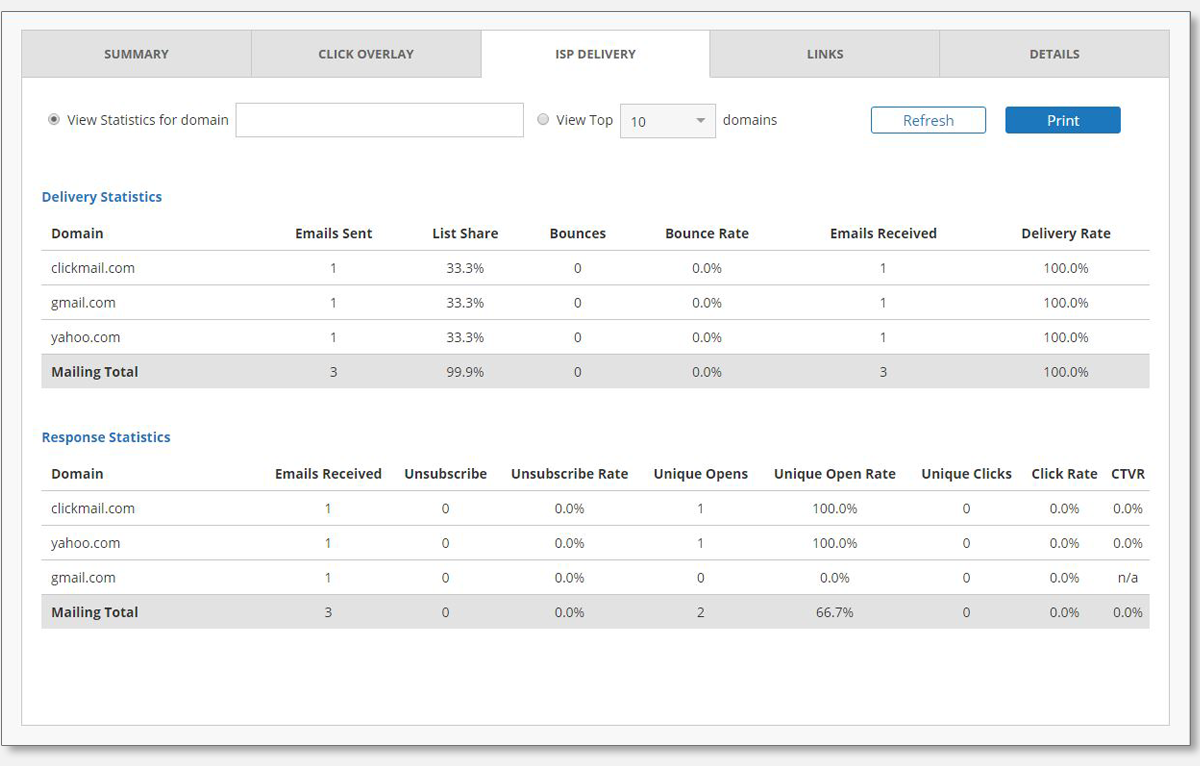This screenshot has height=766, width=1200.
Task: Click Domain header in Response Statistics table
Action: click(x=77, y=474)
